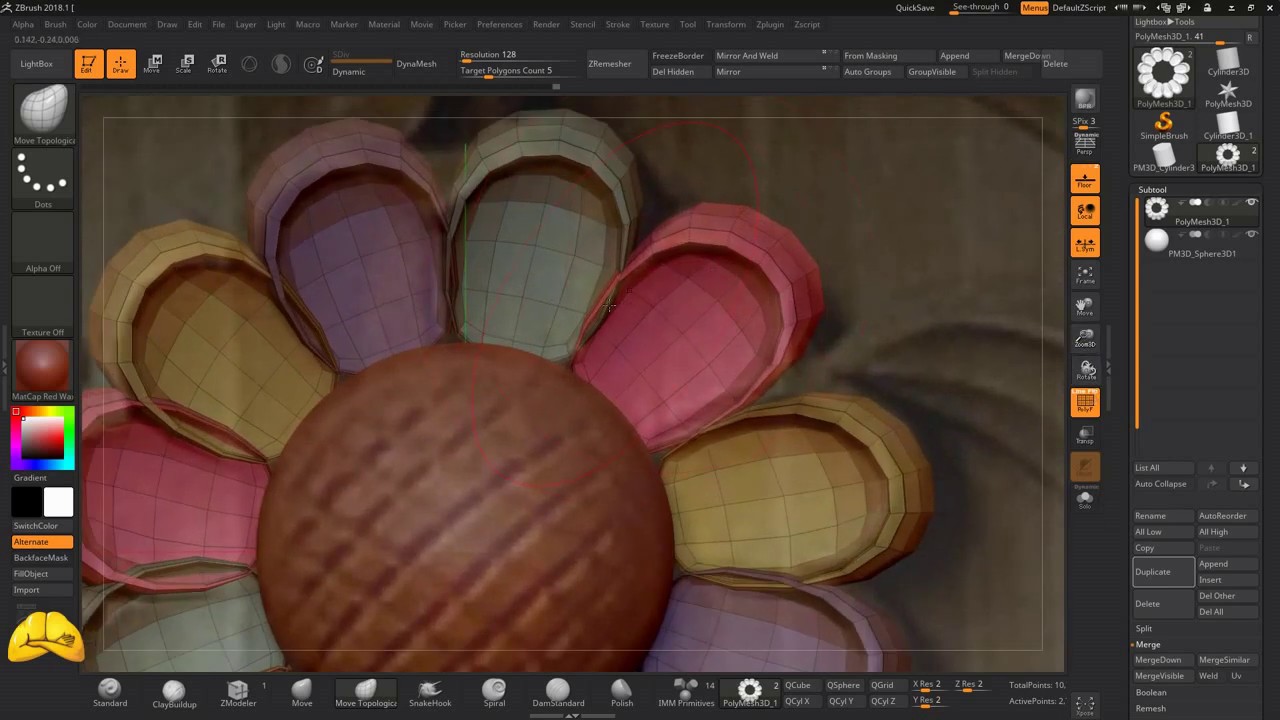The height and width of the screenshot is (720, 1280).
Task: Click the Mirror And Weld button
Action: click(x=776, y=56)
